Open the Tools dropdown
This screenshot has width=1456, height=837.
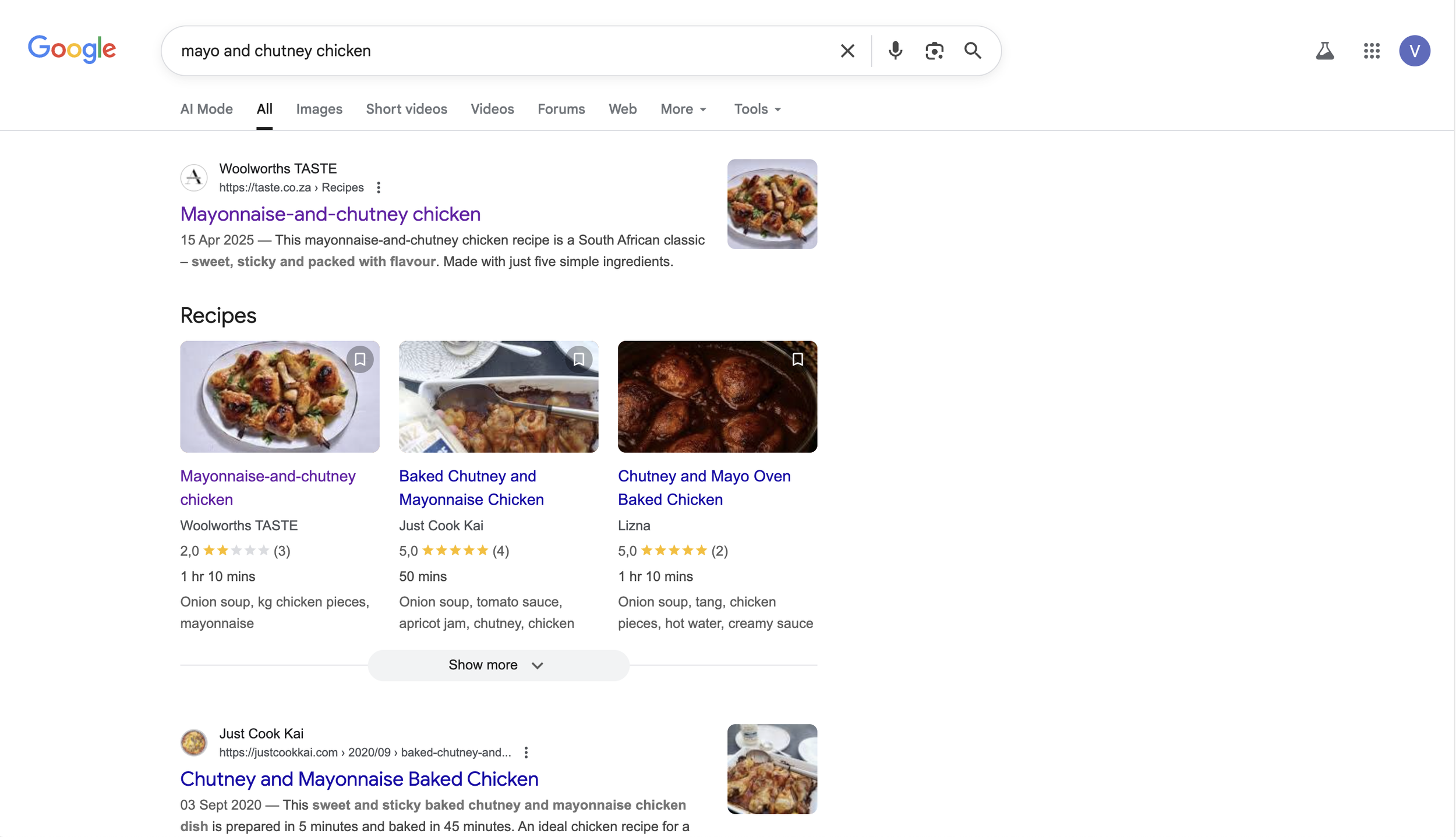757,109
